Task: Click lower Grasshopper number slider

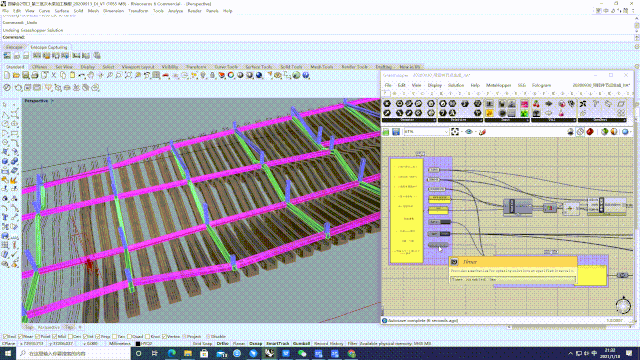Action: point(439,234)
